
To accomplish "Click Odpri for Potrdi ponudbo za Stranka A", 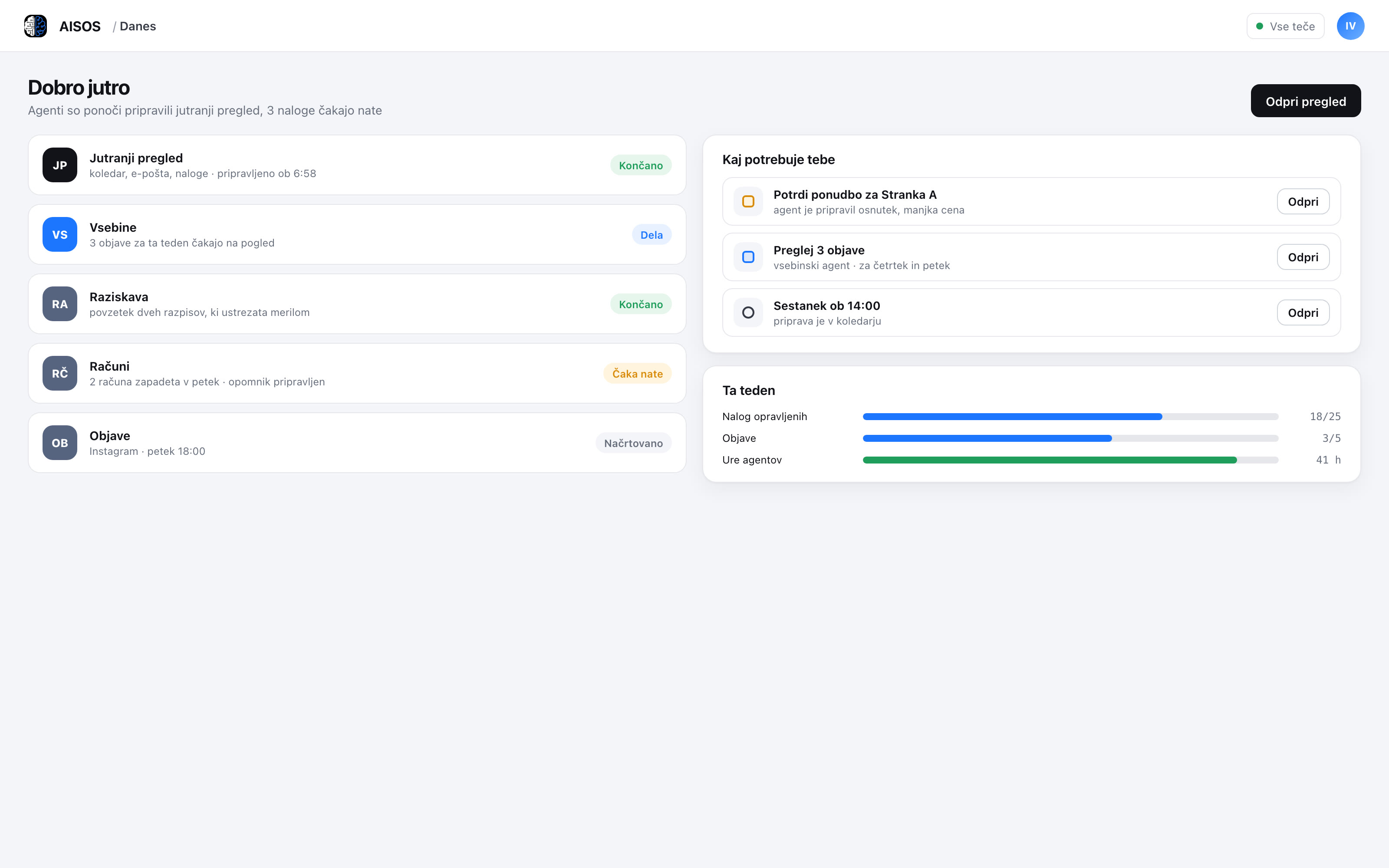I will (x=1303, y=201).
